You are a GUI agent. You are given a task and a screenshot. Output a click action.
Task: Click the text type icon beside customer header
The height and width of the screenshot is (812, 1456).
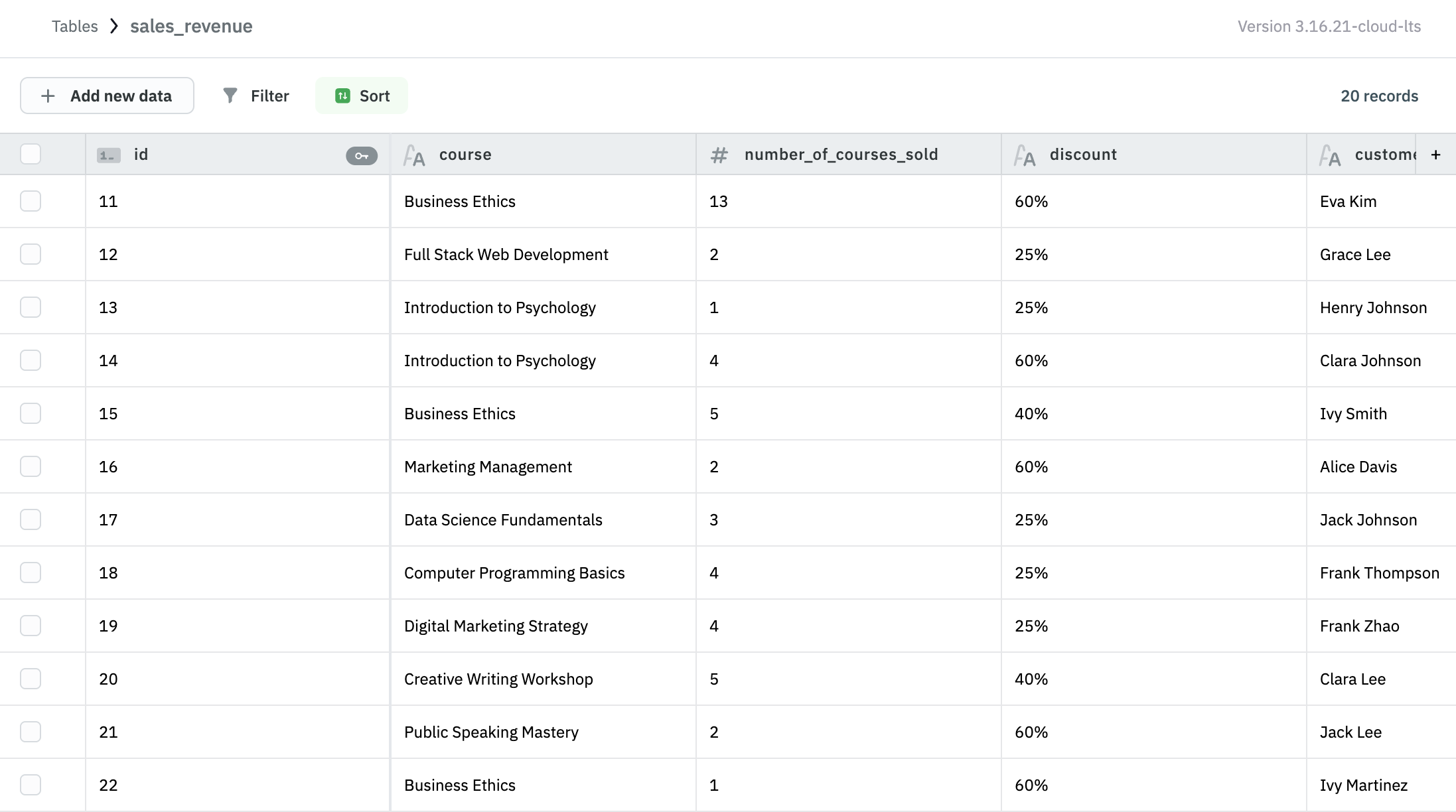1330,155
